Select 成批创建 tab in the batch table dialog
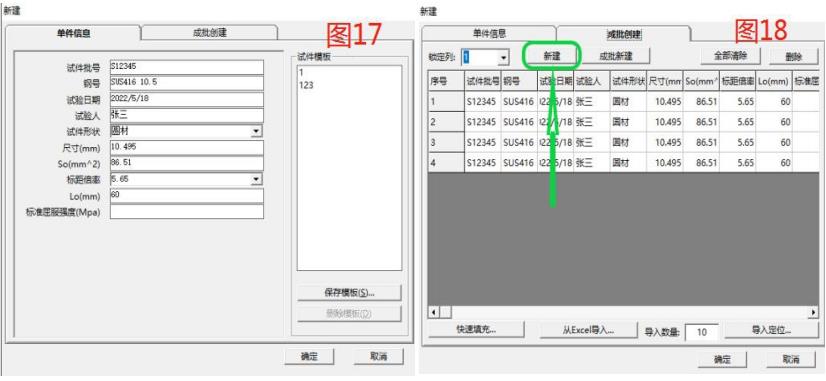The height and width of the screenshot is (381, 826). click(623, 34)
